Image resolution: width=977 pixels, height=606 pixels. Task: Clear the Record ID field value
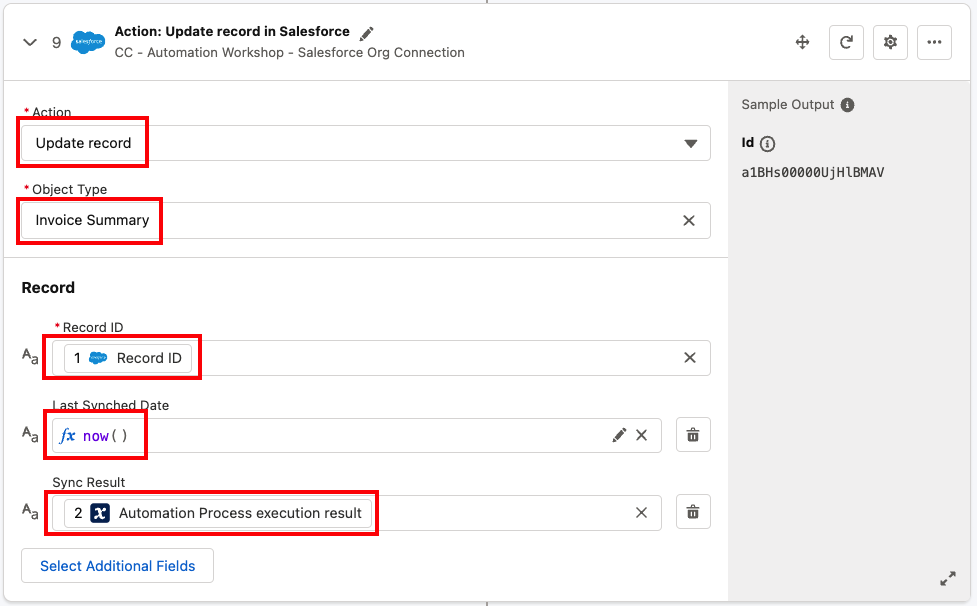click(689, 358)
